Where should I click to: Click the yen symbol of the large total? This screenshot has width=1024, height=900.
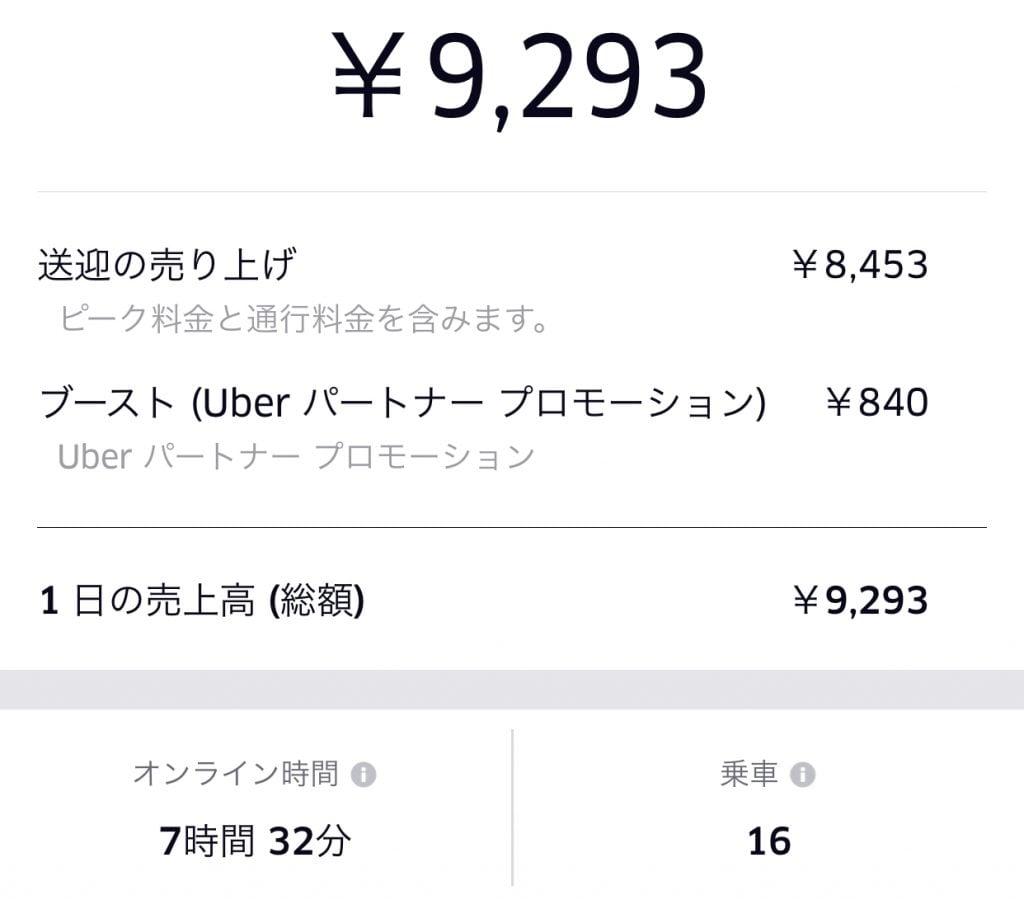(368, 78)
